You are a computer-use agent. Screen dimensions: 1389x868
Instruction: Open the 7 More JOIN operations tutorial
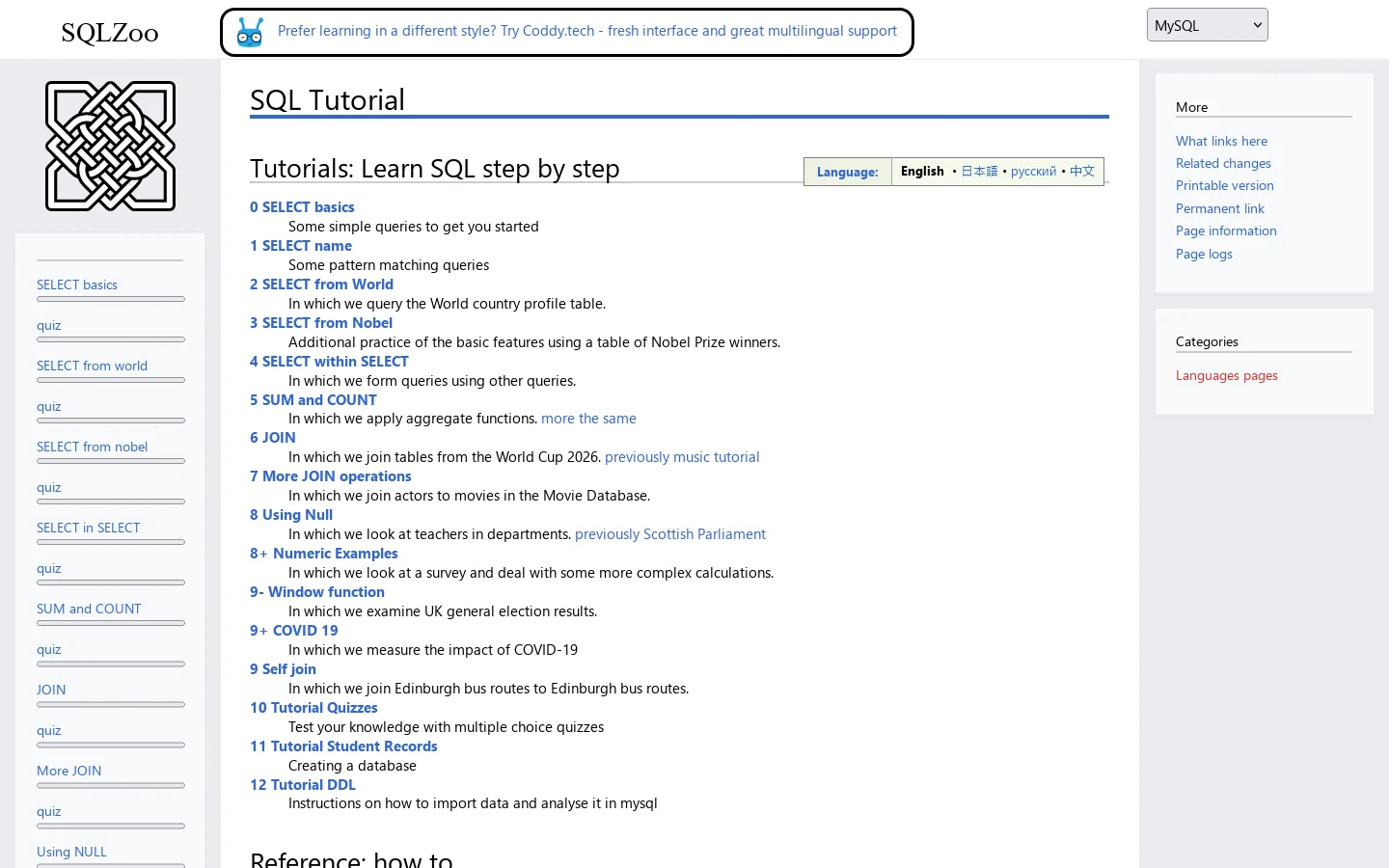tap(331, 476)
